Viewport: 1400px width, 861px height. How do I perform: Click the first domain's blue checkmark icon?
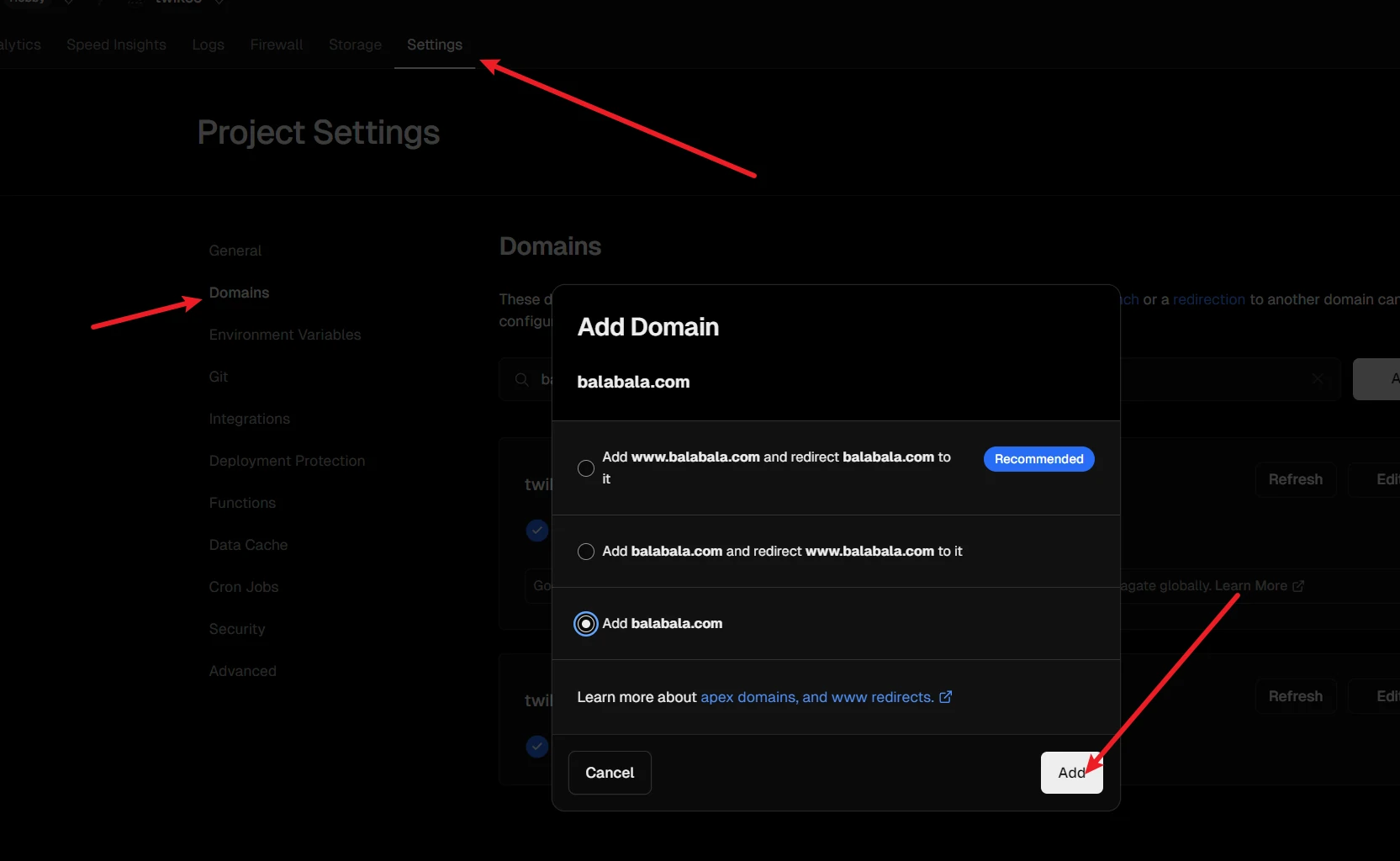coord(537,531)
